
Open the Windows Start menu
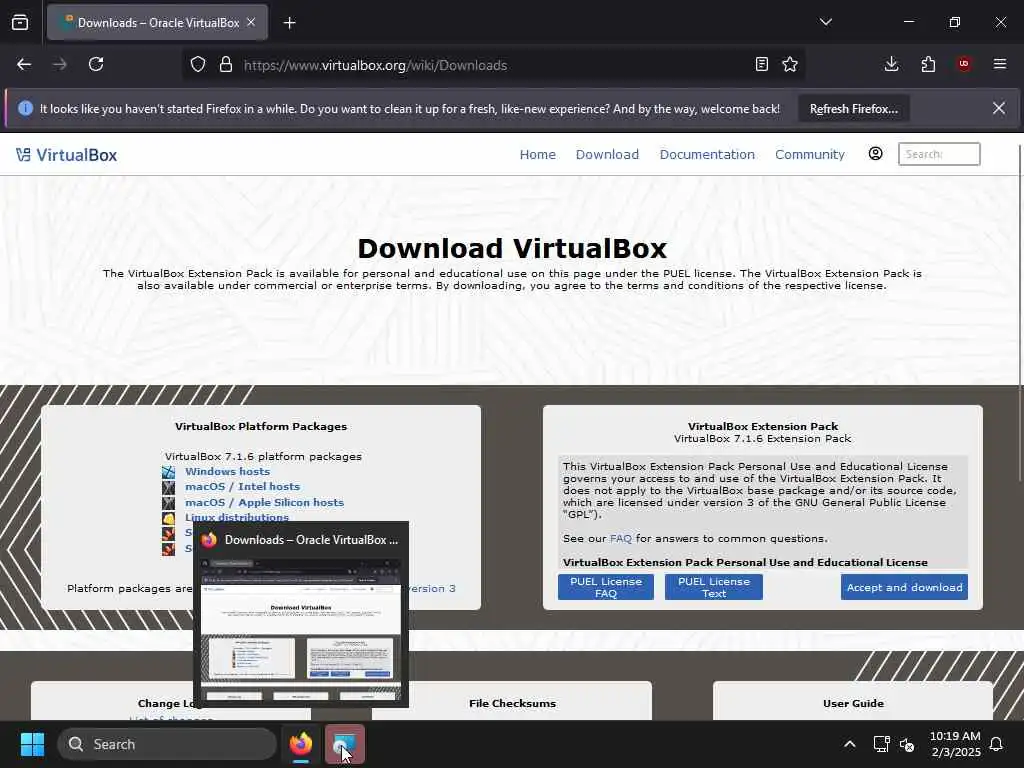[32, 744]
